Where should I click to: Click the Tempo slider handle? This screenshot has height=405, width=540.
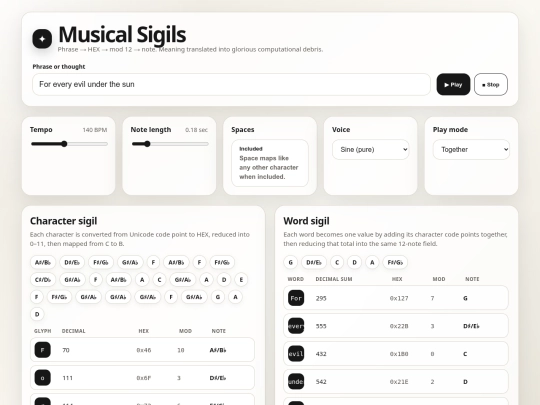click(64, 144)
